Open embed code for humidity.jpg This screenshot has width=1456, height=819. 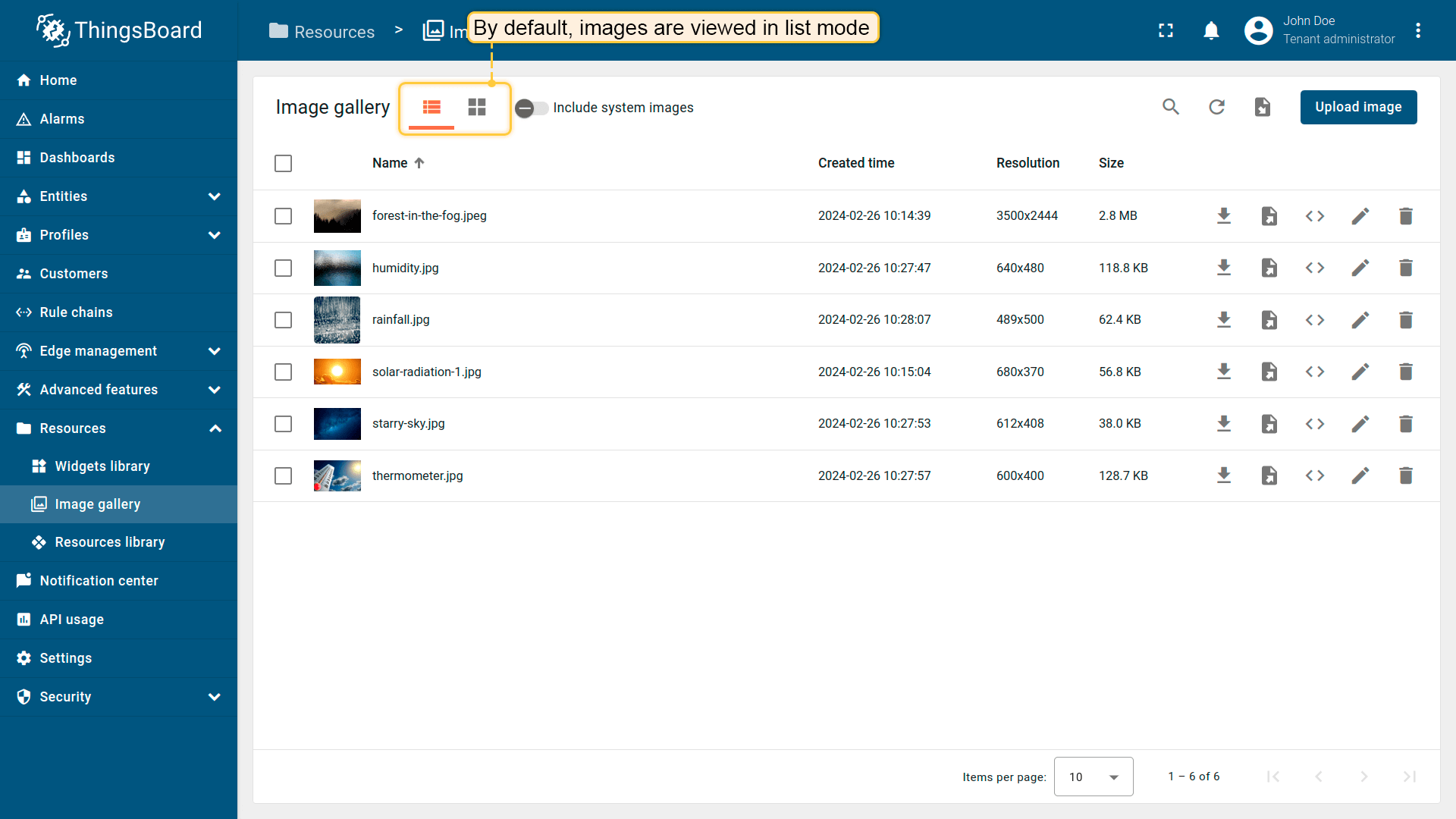1314,268
